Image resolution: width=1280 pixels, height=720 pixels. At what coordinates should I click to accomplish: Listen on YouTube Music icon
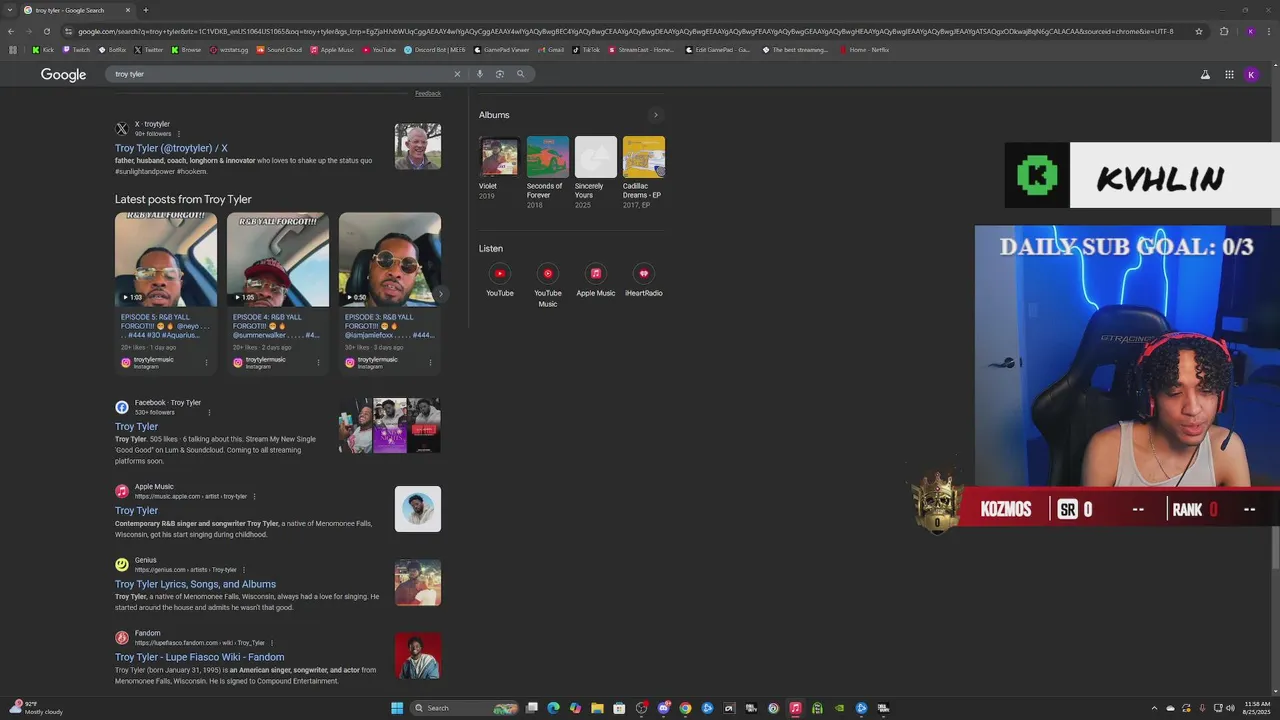tap(548, 273)
